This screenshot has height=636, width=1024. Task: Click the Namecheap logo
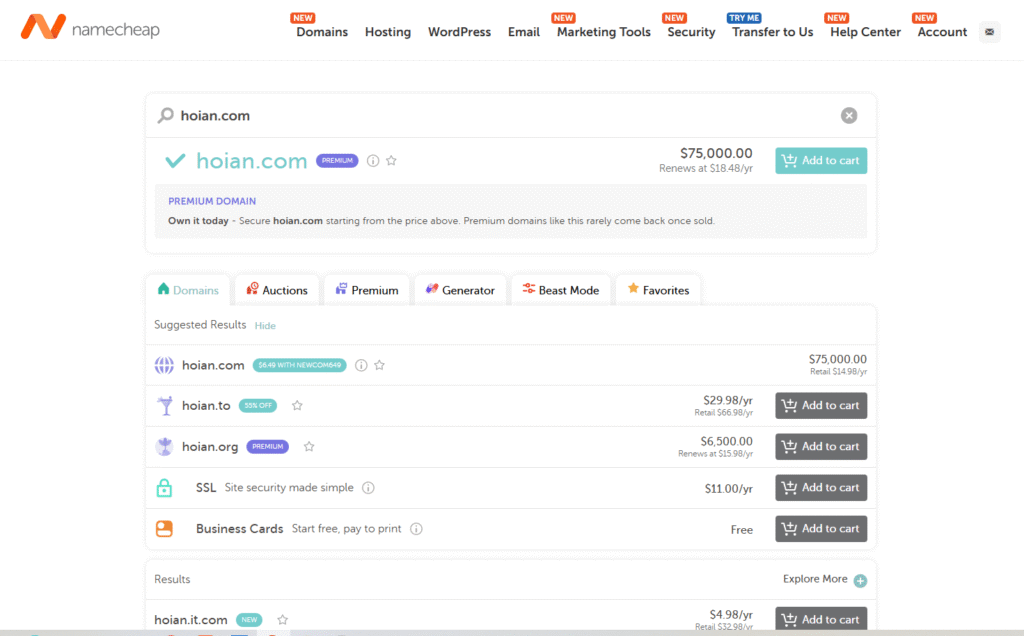[x=90, y=28]
